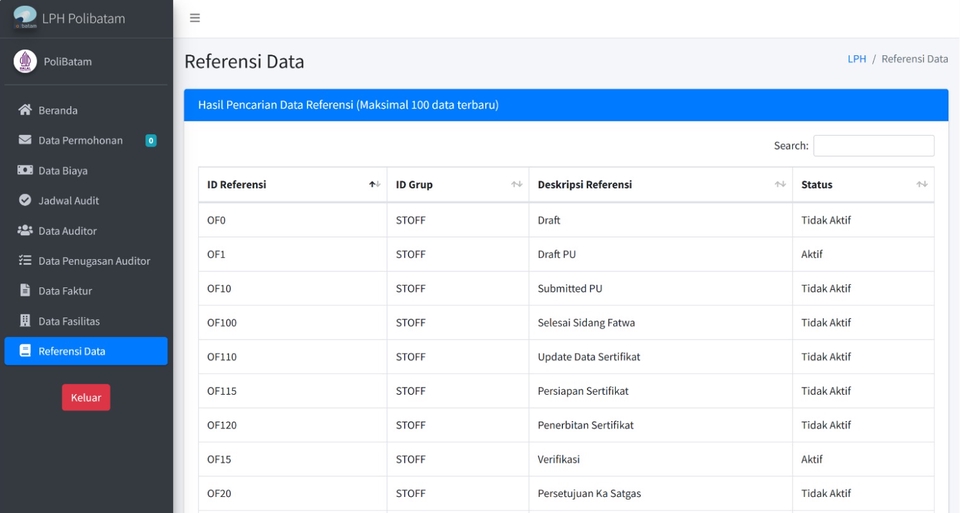Open Data Penugasan Auditor menu item
Screen dimensions: 960x513
(x=86, y=261)
